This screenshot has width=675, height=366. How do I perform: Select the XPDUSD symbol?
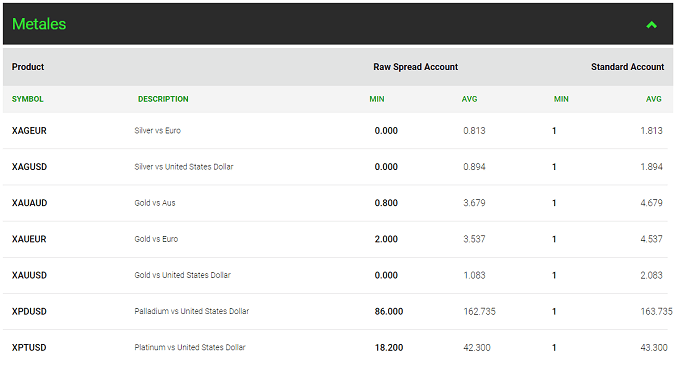pos(29,311)
